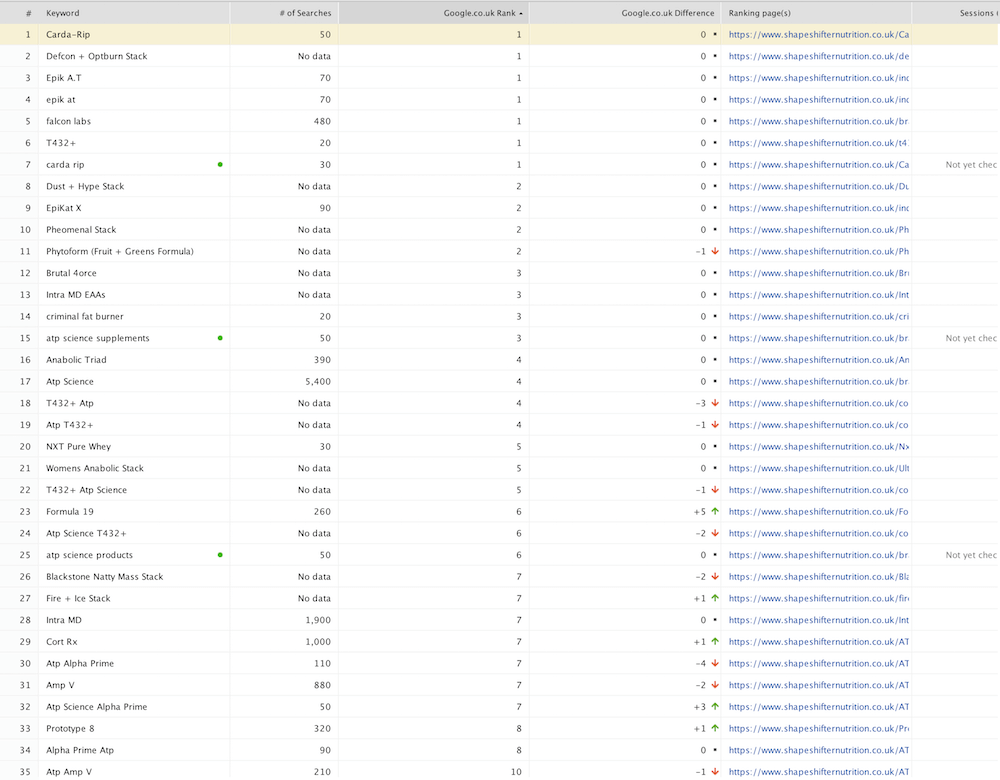Image resolution: width=1000 pixels, height=780 pixels.
Task: Click green dot beside atp science products
Action: 220,555
